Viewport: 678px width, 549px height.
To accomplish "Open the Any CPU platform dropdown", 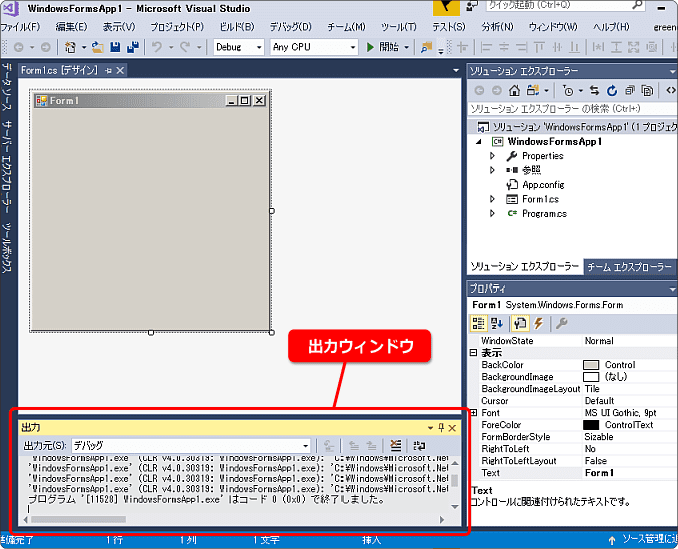I will pos(353,47).
